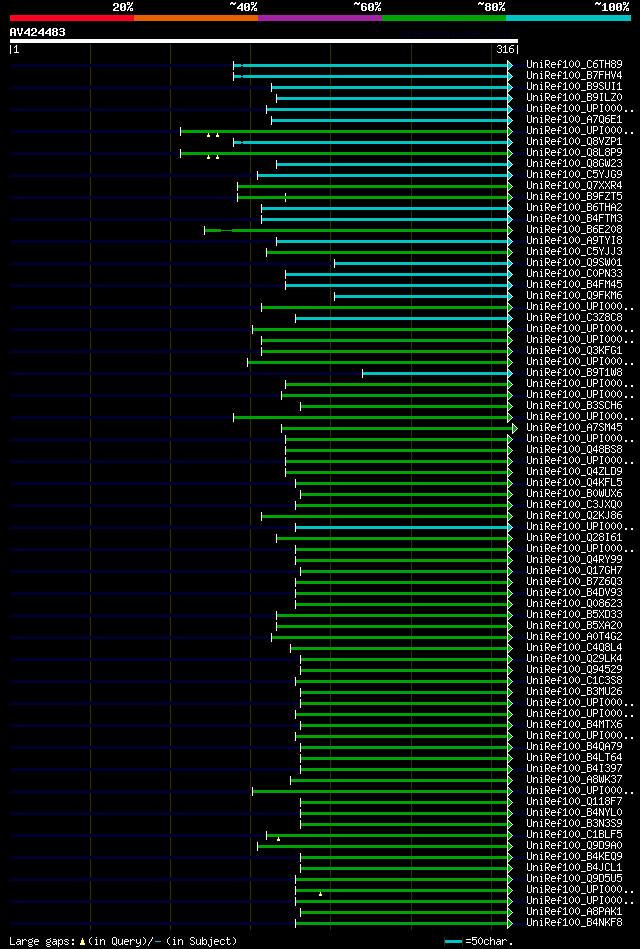Open hit UniRef100_A7Q6E1
Viewport: 640px width, 949px height.
(574, 120)
